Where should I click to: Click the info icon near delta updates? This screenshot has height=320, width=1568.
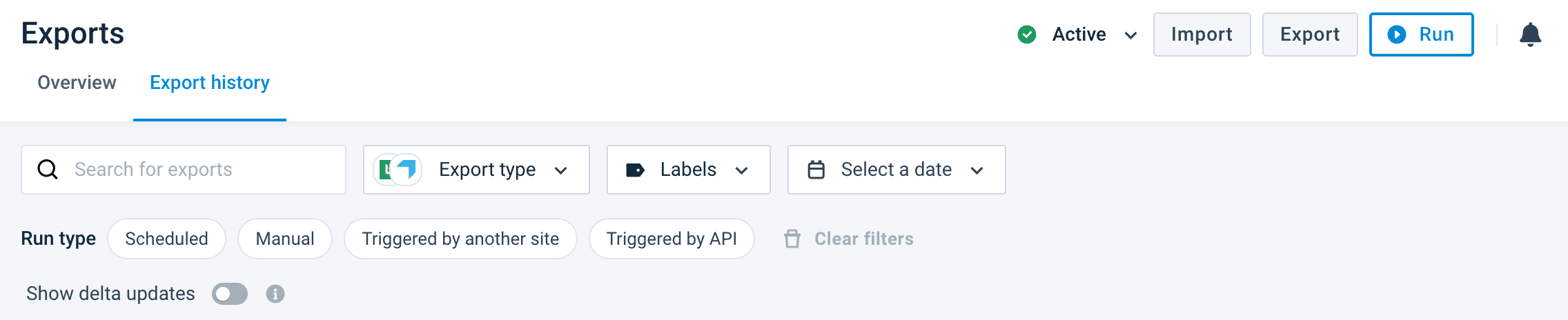coord(275,294)
